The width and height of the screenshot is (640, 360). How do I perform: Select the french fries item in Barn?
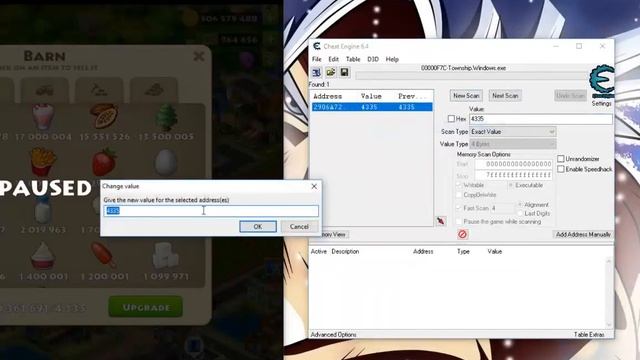pos(43,162)
